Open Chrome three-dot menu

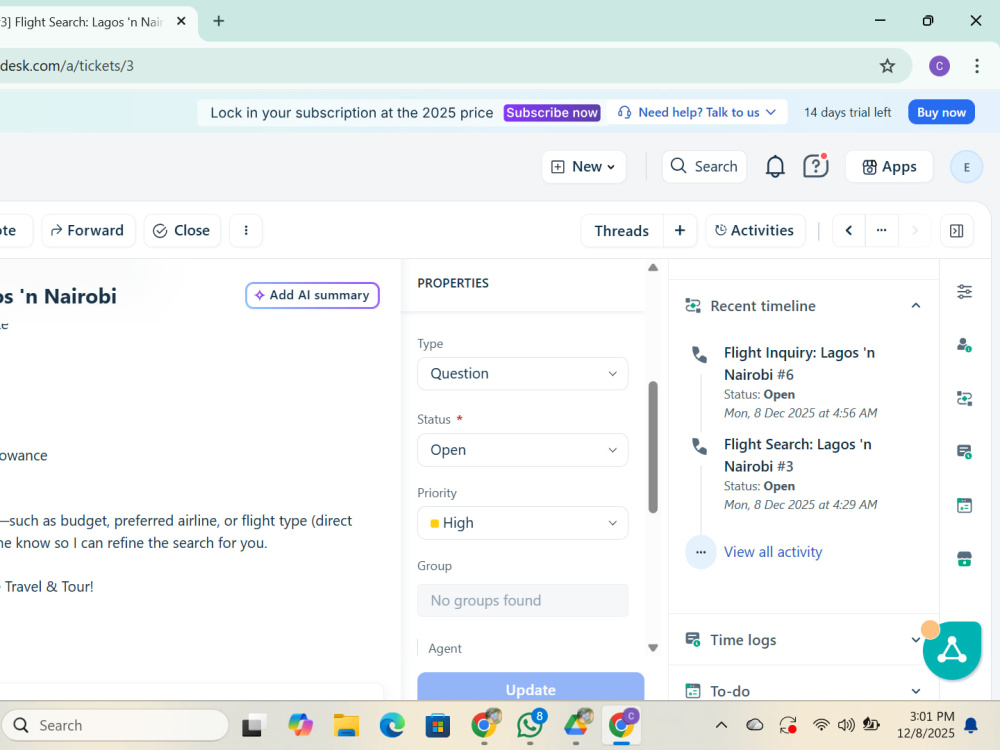[x=976, y=66]
